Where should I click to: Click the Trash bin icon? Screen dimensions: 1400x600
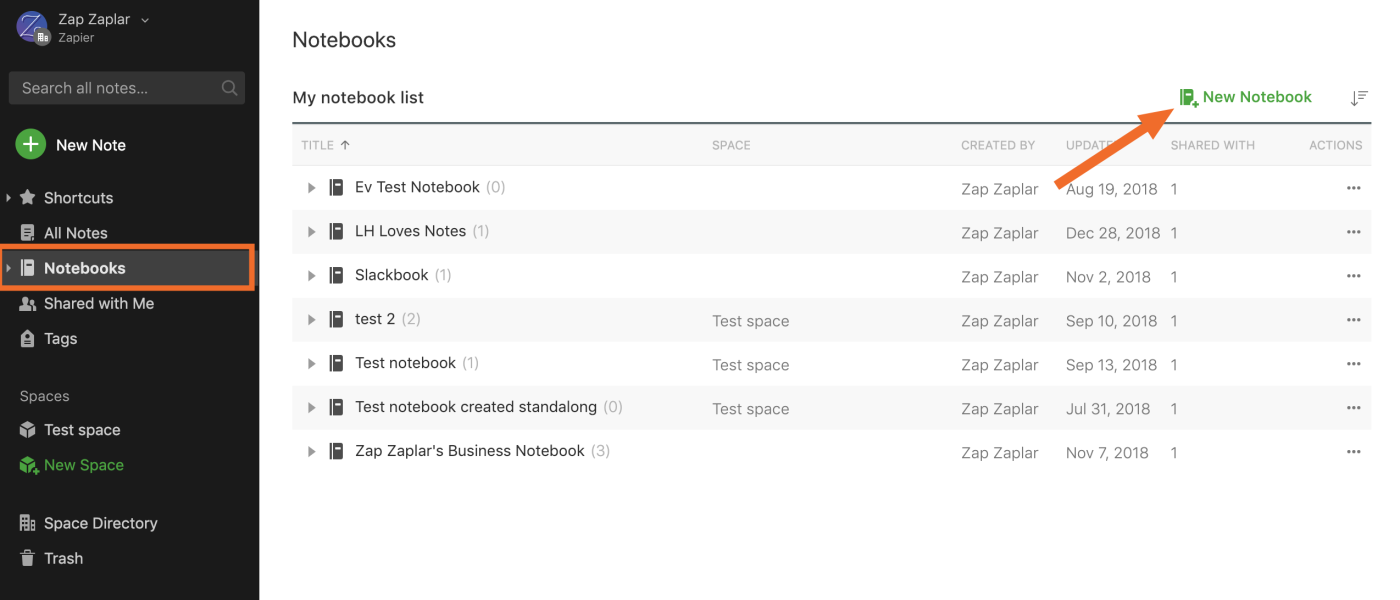(x=27, y=558)
